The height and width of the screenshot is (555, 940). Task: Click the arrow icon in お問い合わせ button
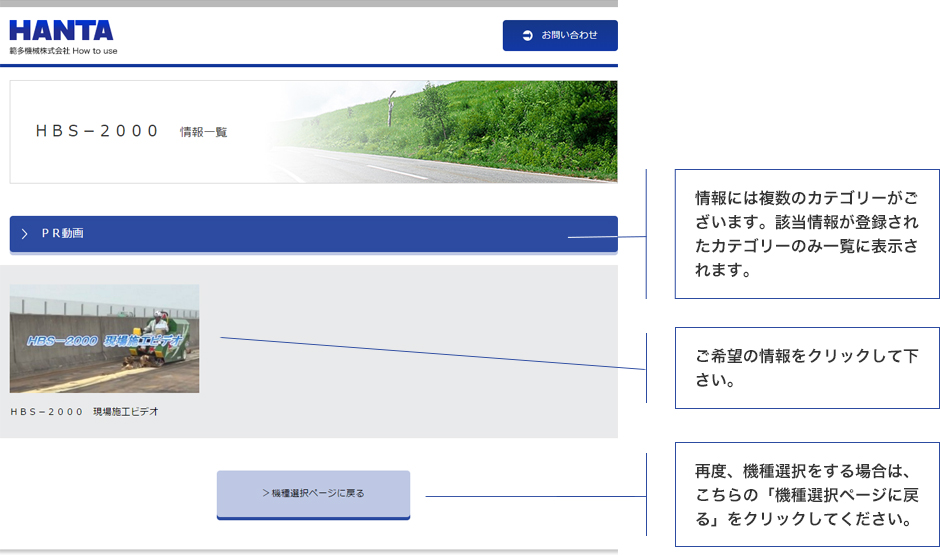click(x=528, y=35)
